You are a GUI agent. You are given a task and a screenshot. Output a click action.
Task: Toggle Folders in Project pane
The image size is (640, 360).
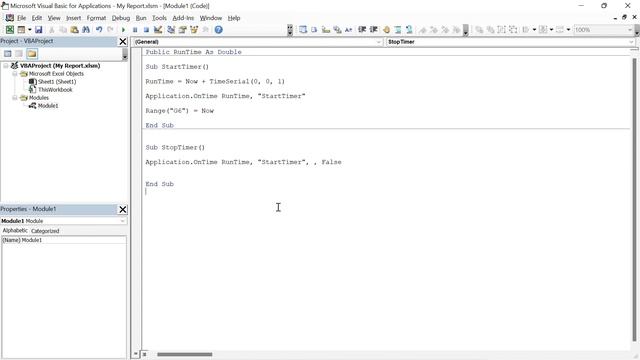(32, 53)
